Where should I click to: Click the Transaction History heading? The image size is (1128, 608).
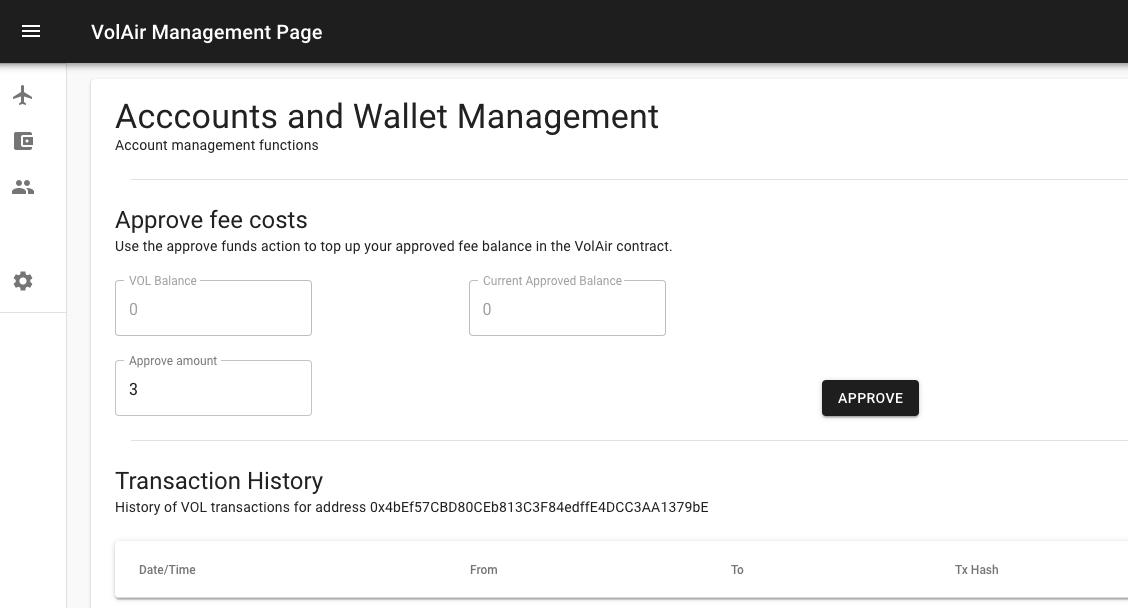click(219, 481)
